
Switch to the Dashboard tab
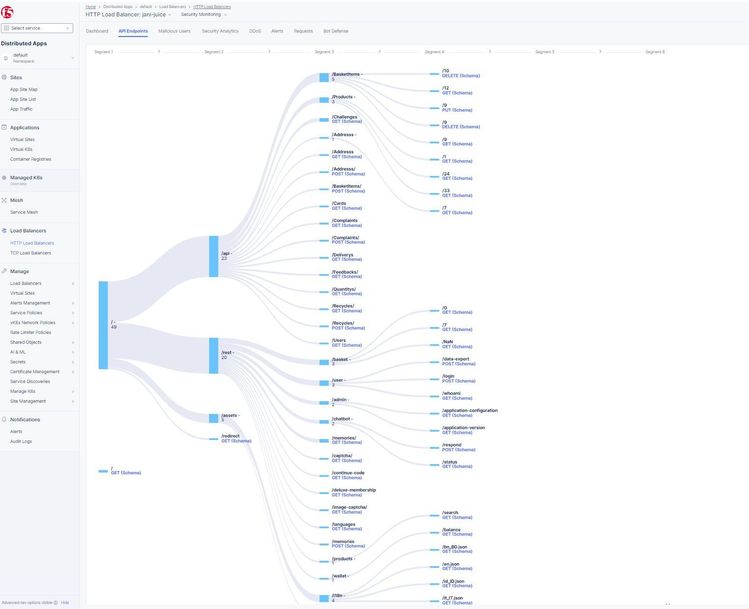coord(97,31)
